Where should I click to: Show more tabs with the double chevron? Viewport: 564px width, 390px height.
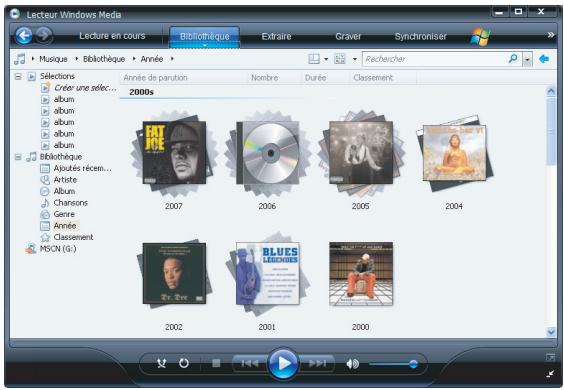coord(551,35)
